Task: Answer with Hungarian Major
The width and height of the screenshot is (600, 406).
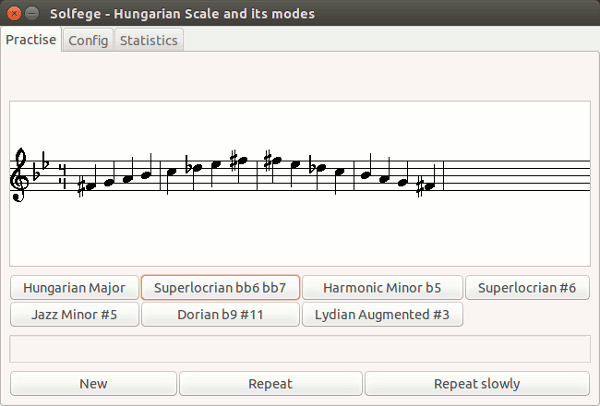Action: click(75, 288)
